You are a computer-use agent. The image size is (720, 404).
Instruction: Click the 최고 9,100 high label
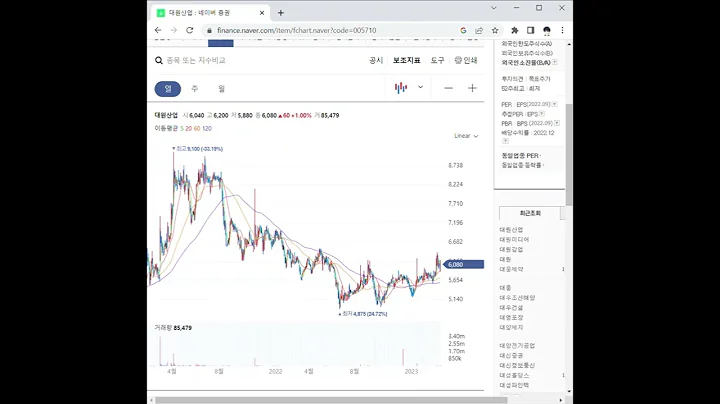[x=197, y=149]
